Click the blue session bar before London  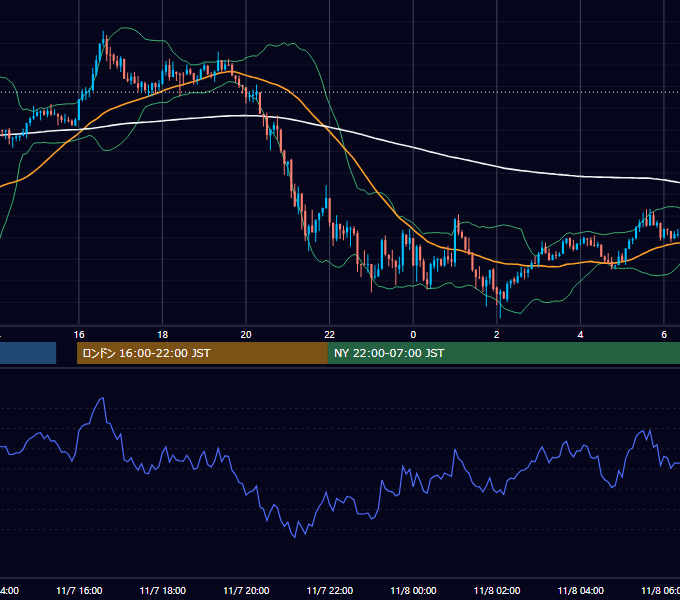(28, 353)
